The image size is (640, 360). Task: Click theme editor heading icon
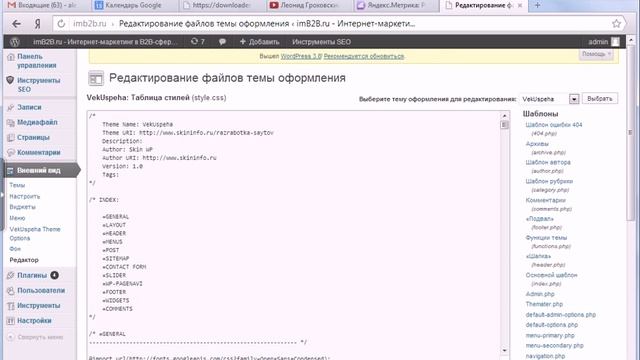click(96, 78)
